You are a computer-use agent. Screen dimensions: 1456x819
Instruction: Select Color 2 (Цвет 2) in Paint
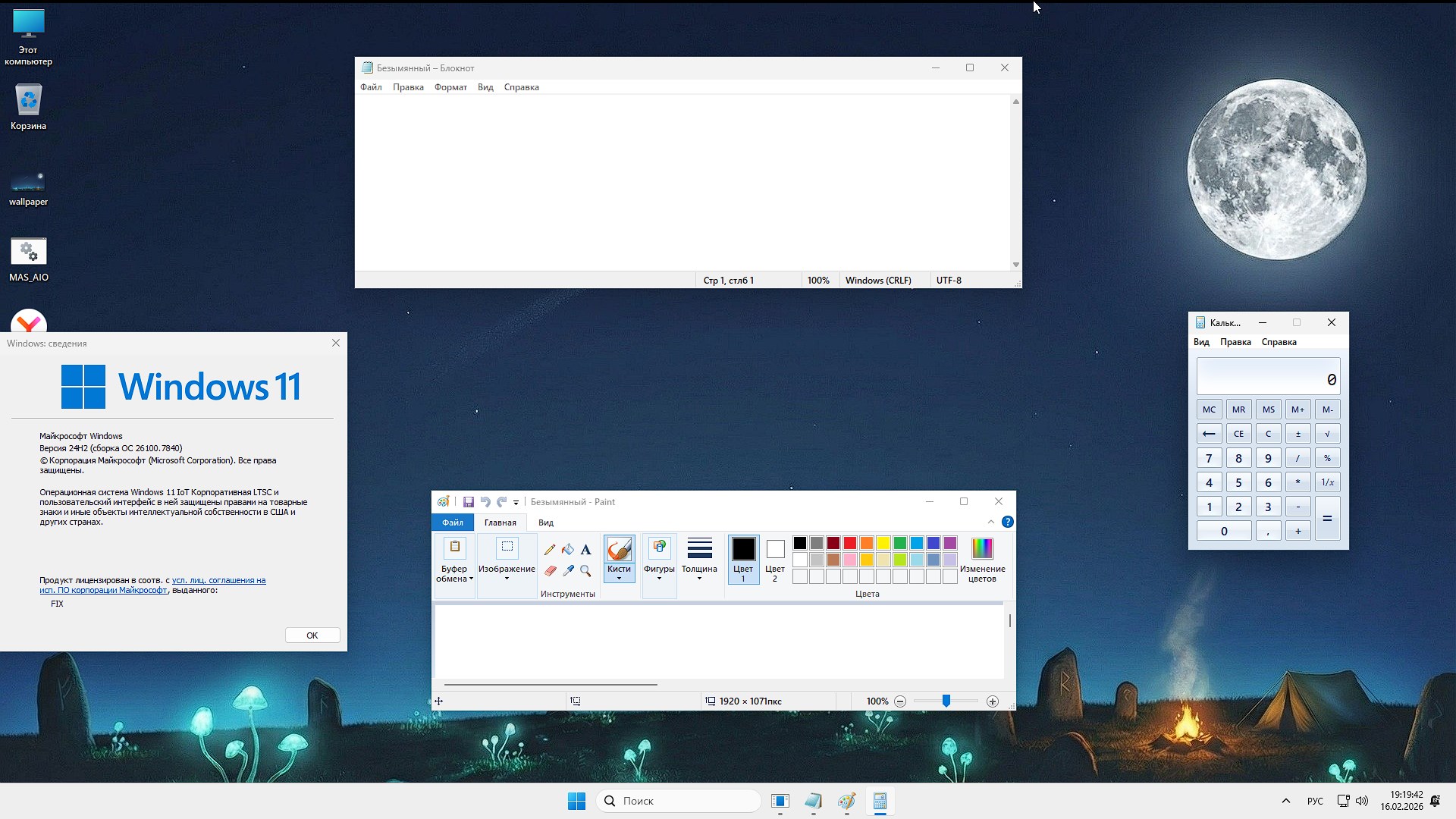(775, 560)
